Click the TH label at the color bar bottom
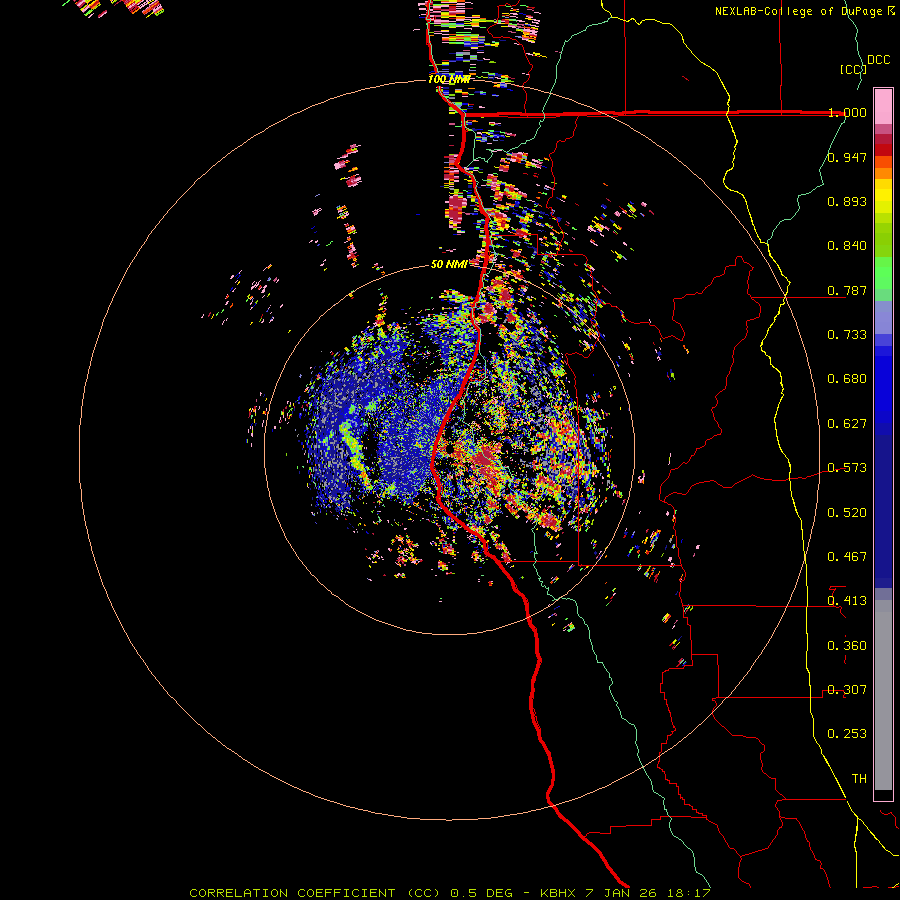900x900 pixels. [x=859, y=779]
